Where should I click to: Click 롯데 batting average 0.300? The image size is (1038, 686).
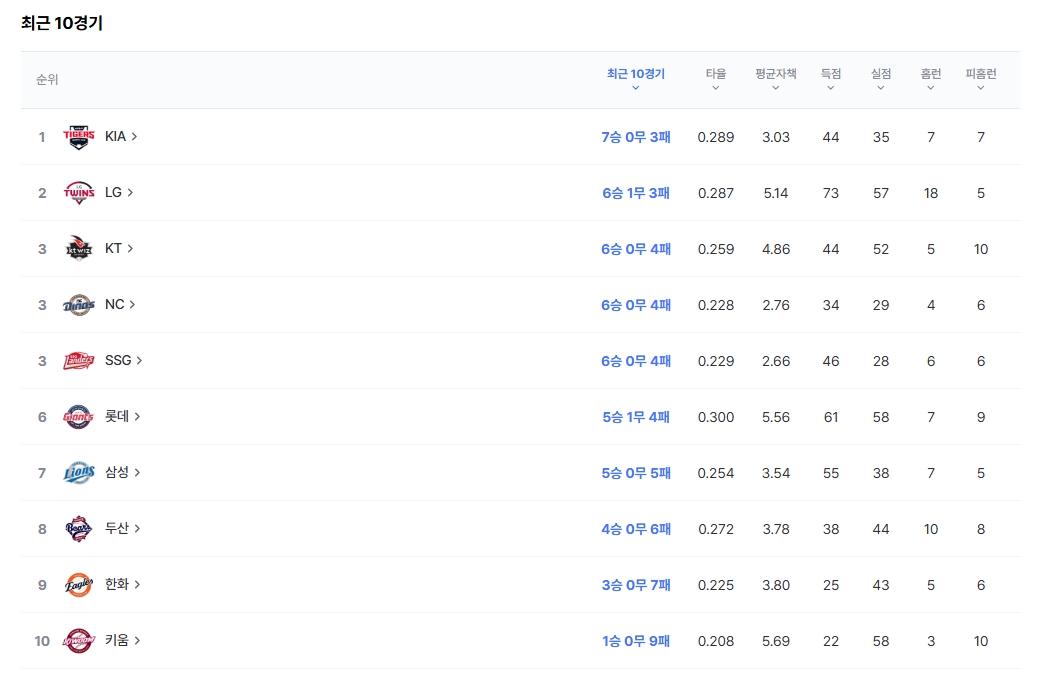pyautogui.click(x=716, y=417)
